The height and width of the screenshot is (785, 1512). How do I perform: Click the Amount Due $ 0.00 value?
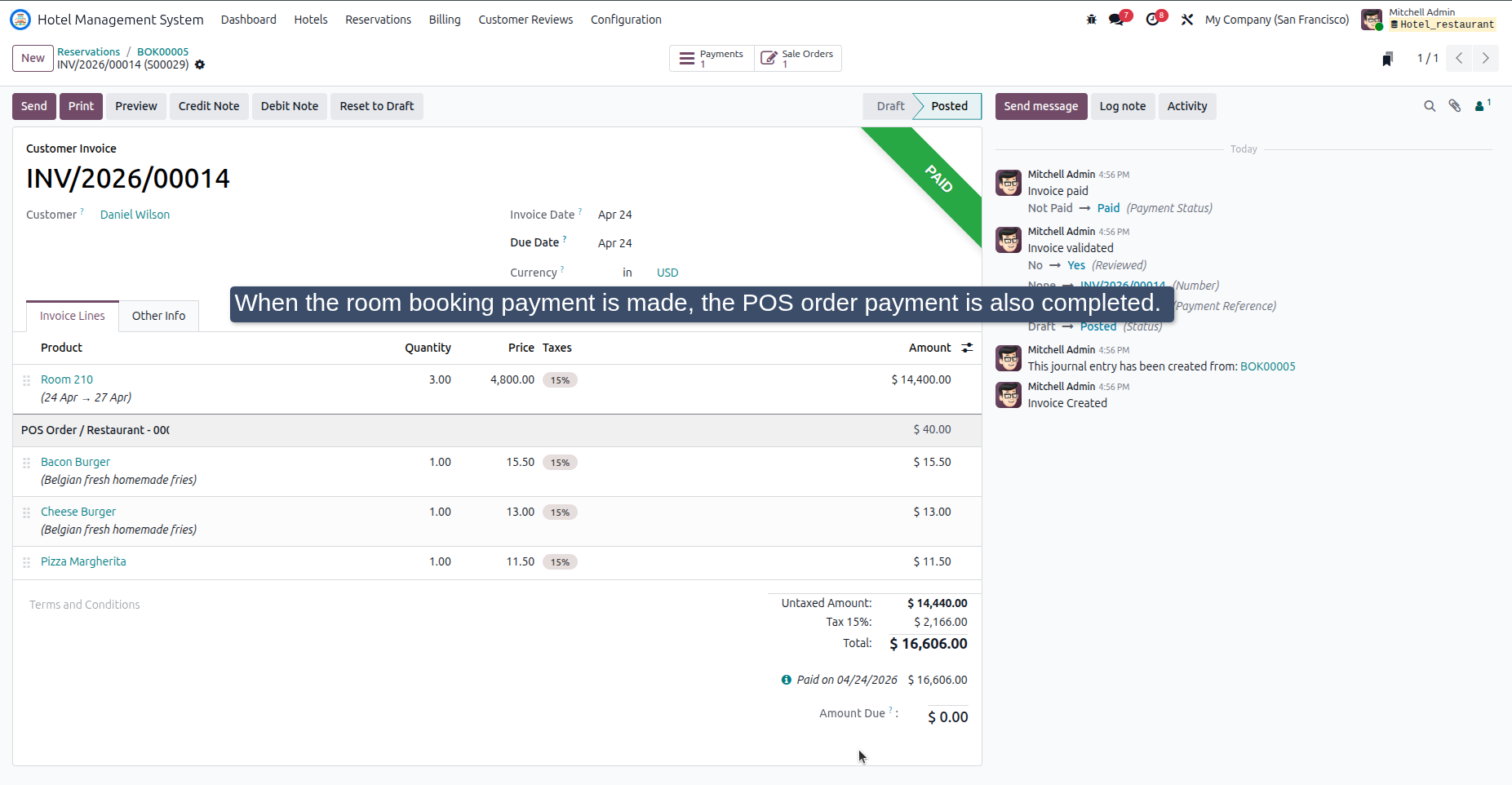[x=948, y=717]
